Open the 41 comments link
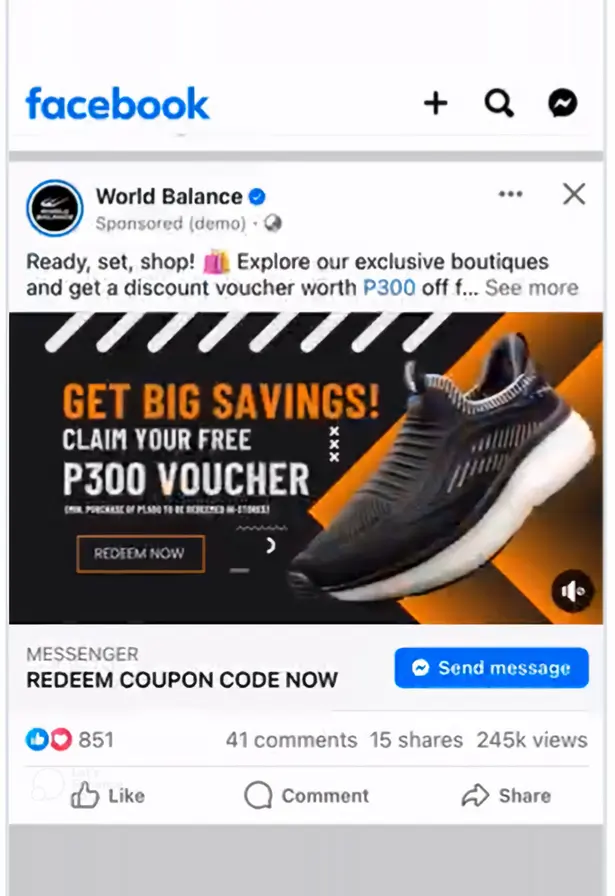615x896 pixels. (291, 740)
